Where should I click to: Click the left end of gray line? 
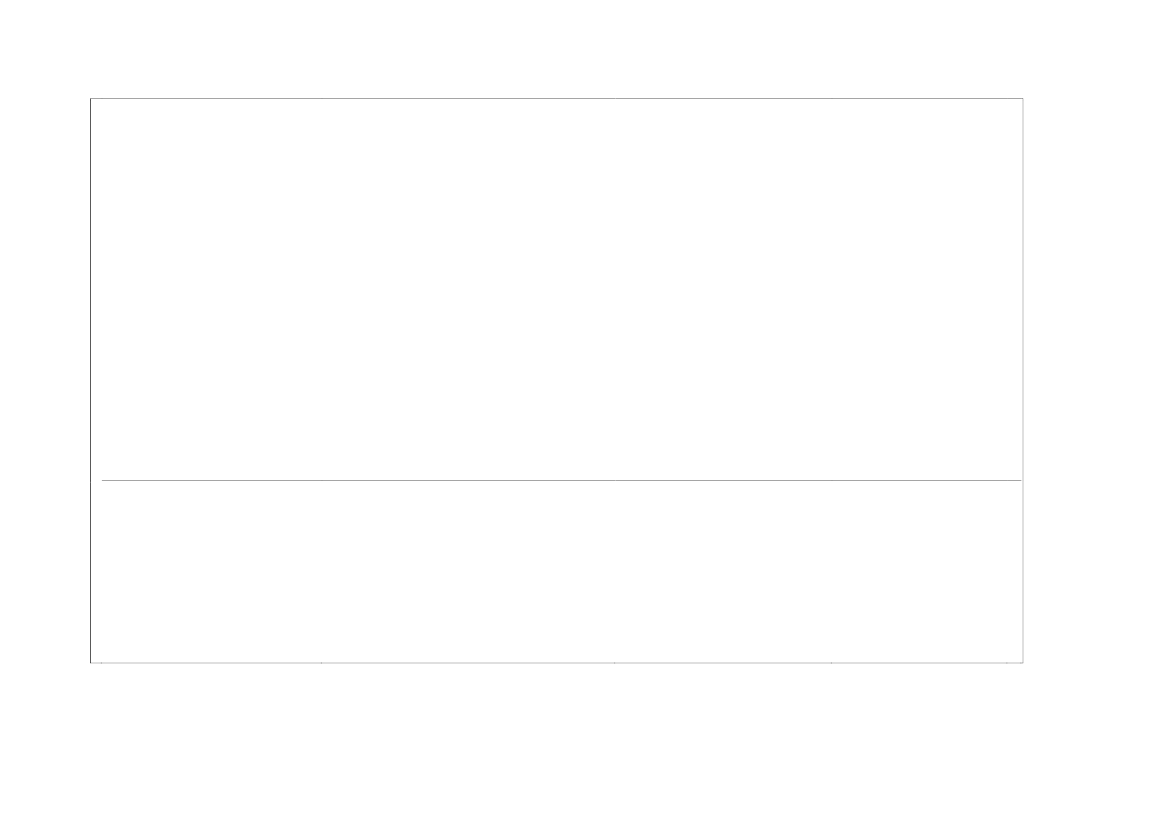coord(103,480)
